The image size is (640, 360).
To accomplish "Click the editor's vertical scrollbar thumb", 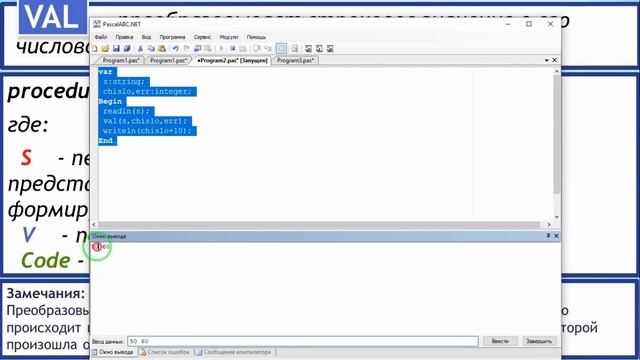I will point(556,135).
